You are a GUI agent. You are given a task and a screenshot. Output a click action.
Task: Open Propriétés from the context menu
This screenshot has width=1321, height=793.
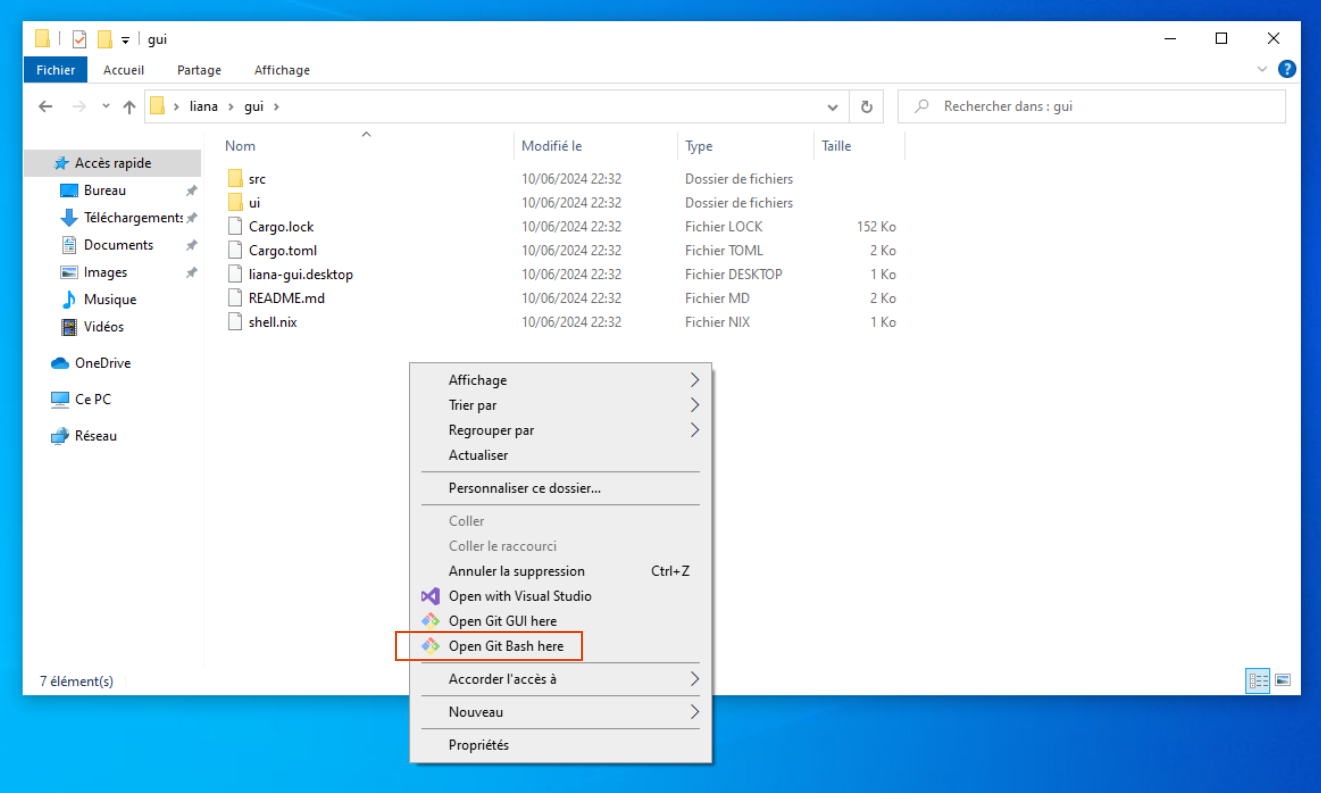(561, 745)
